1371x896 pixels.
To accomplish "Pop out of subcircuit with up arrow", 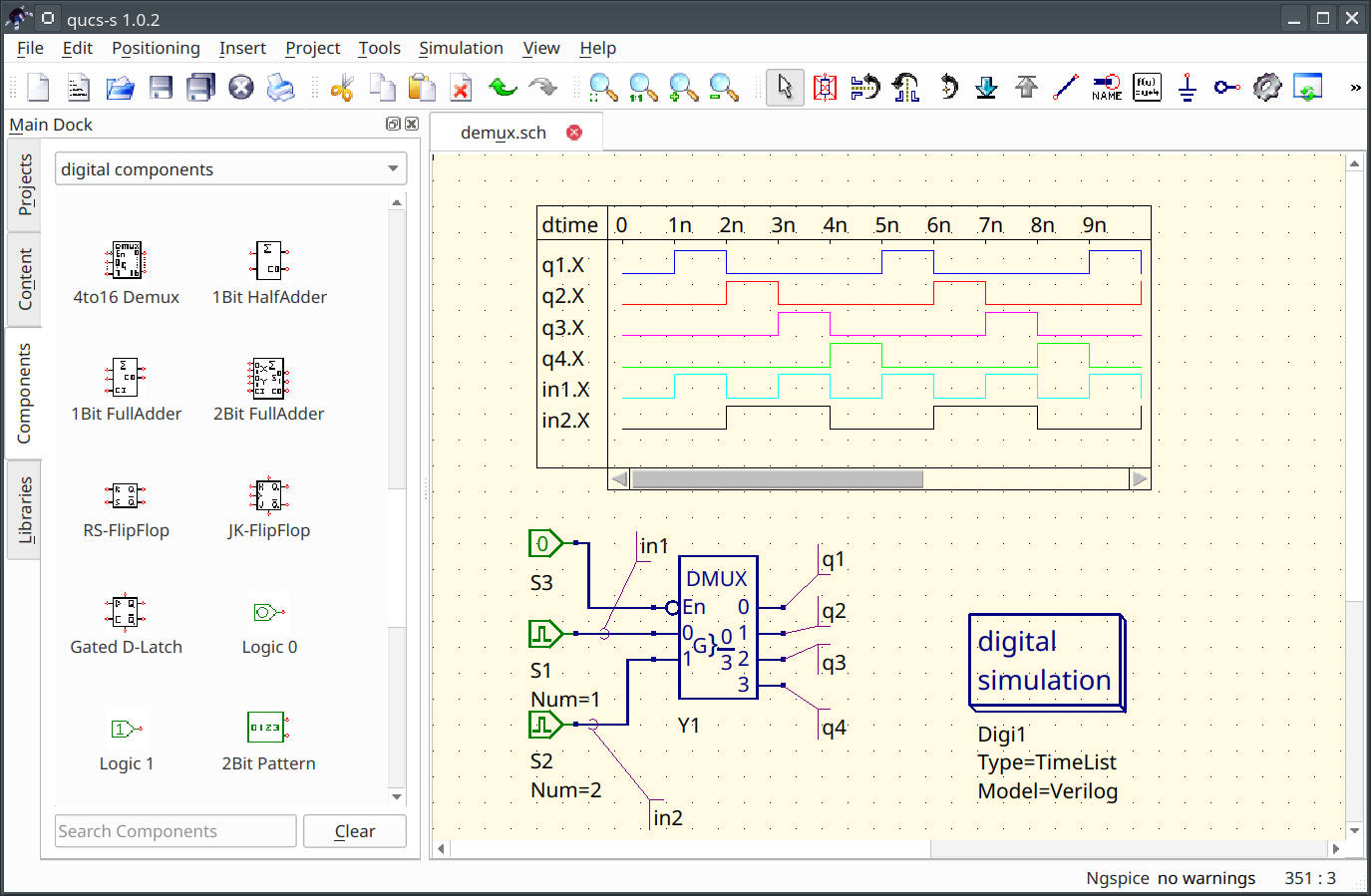I will coord(1026,88).
